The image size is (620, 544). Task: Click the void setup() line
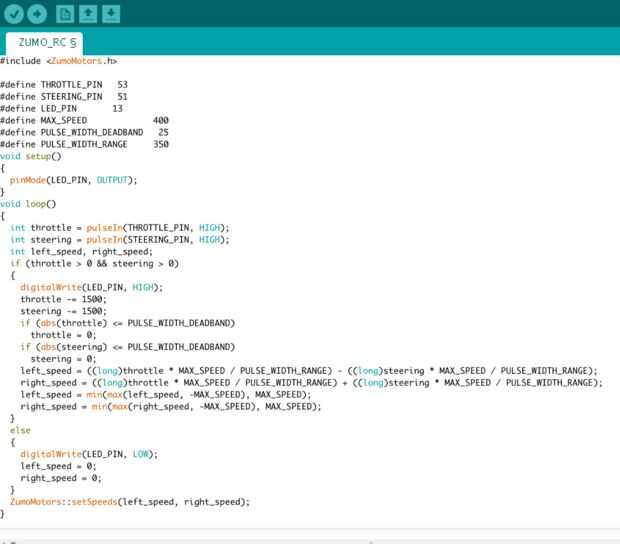click(x=30, y=156)
